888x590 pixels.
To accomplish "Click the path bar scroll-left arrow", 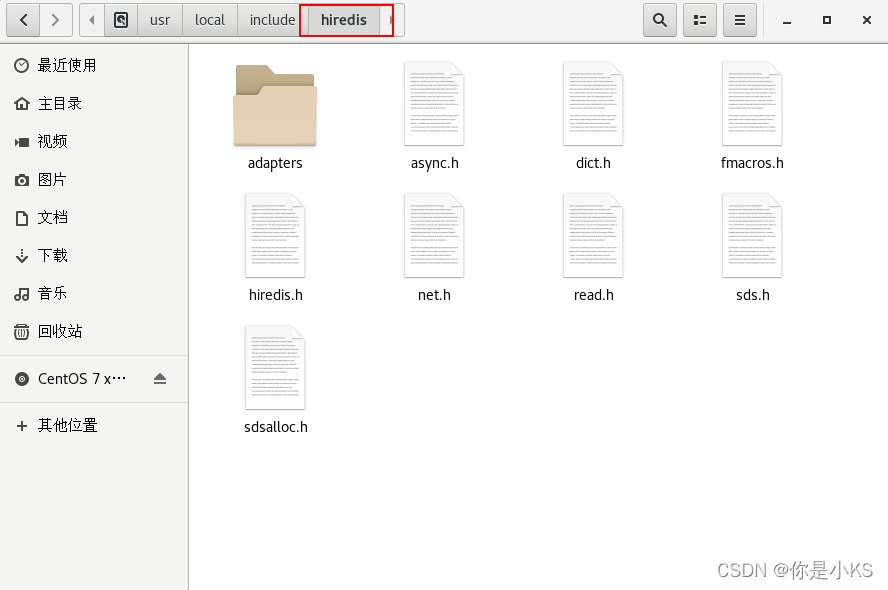I will pyautogui.click(x=92, y=20).
